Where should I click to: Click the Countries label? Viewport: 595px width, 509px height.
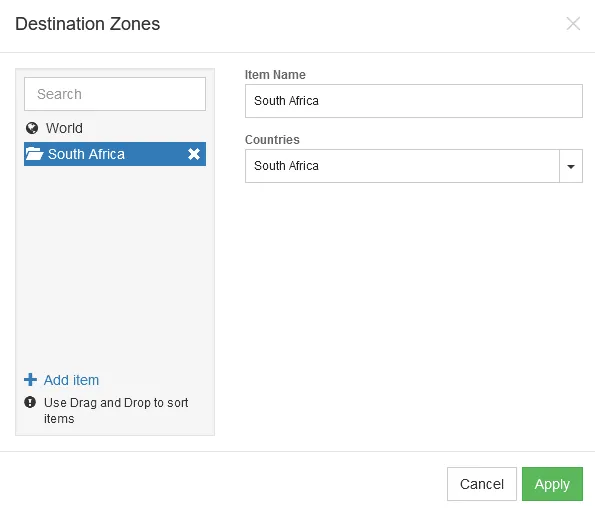272,140
